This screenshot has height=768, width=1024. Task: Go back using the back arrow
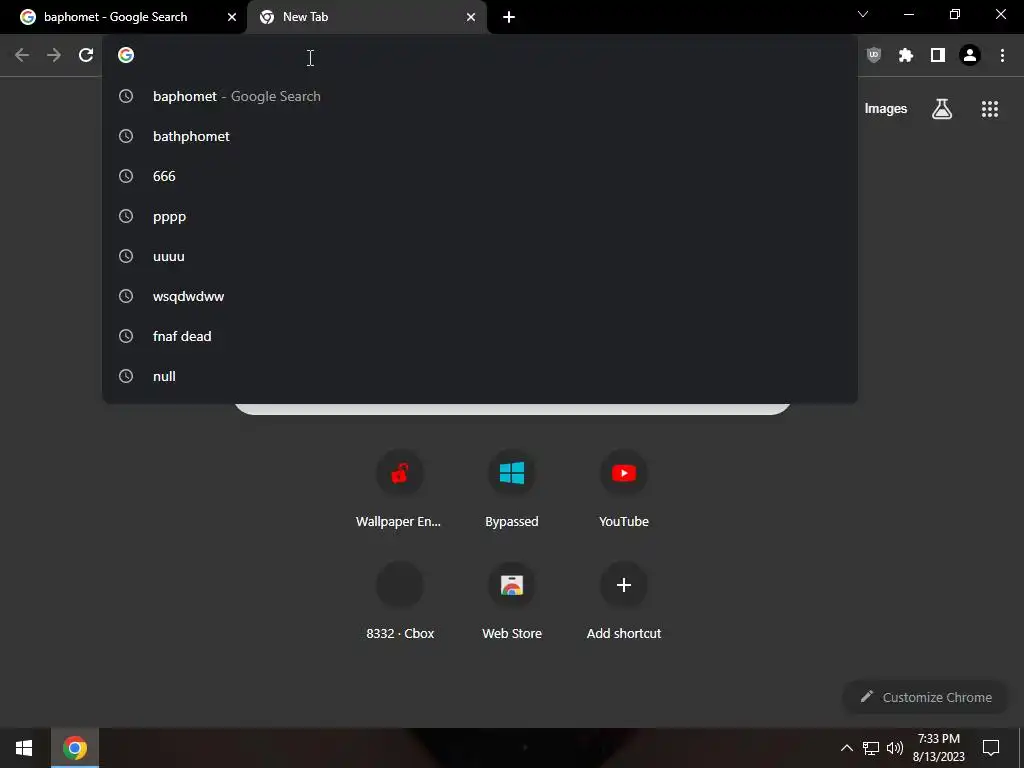pos(22,56)
